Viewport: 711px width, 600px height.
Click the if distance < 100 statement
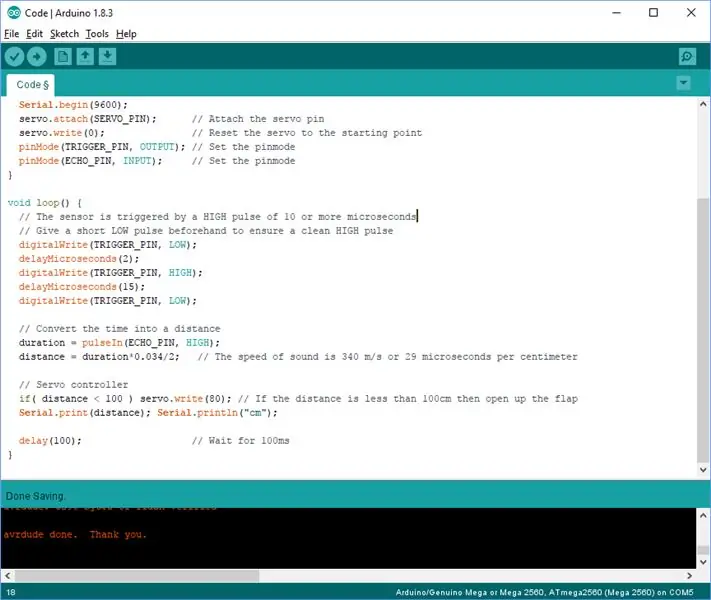tap(125, 399)
